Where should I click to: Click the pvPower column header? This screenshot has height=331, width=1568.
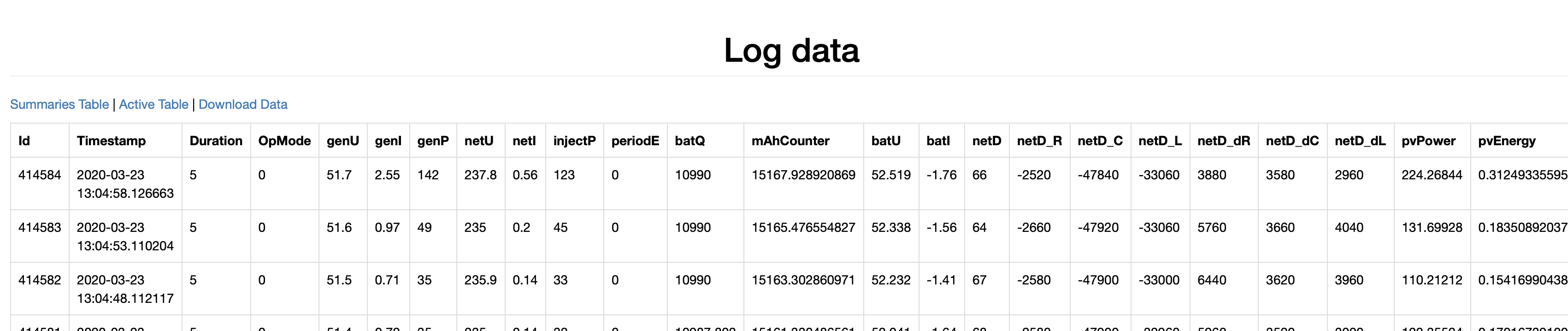[x=1428, y=141]
